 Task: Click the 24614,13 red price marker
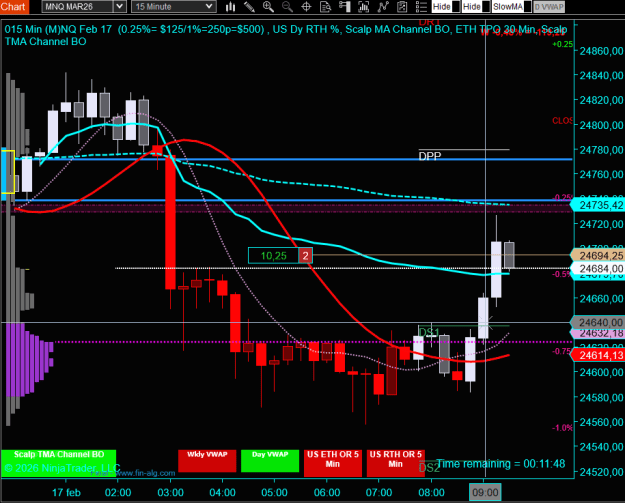[x=598, y=355]
